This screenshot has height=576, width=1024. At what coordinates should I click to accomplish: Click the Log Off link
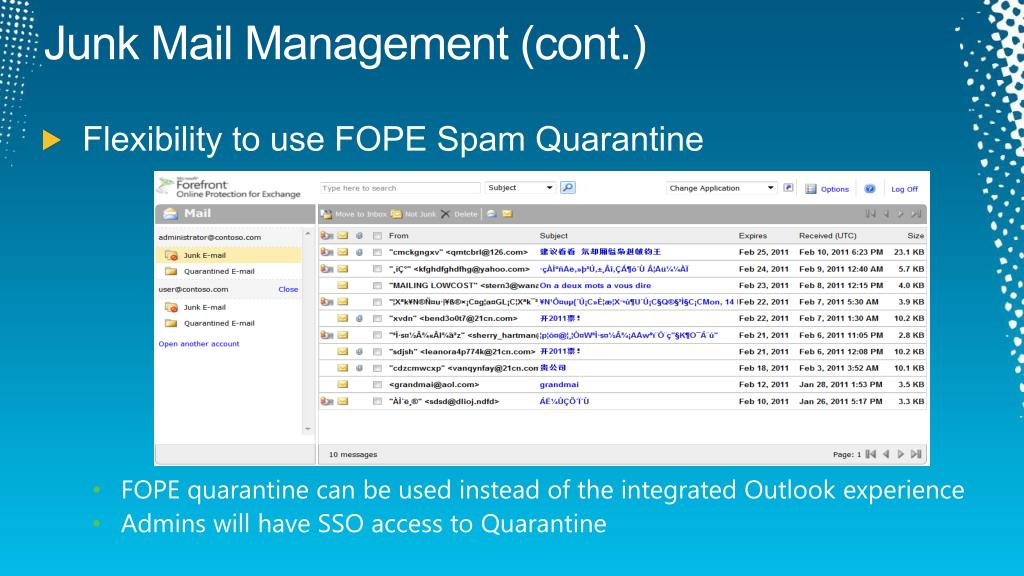click(904, 189)
